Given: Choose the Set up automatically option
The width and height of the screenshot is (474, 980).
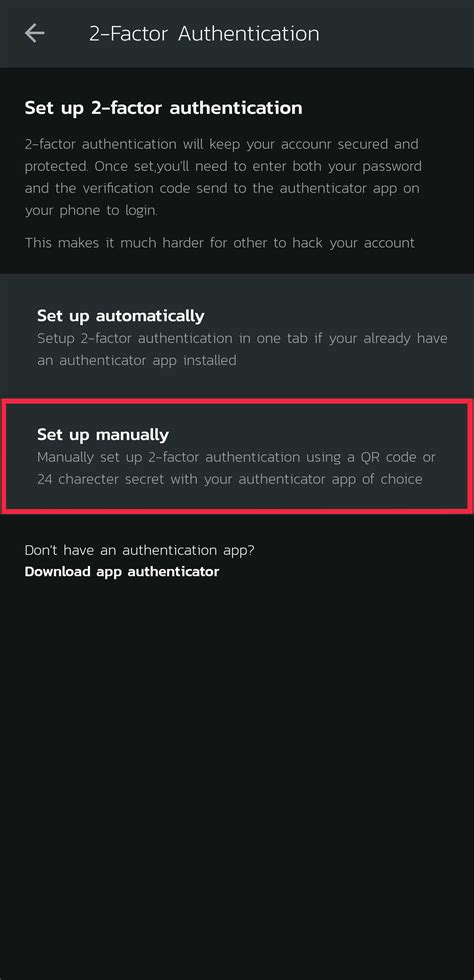Looking at the screenshot, I should (x=237, y=338).
